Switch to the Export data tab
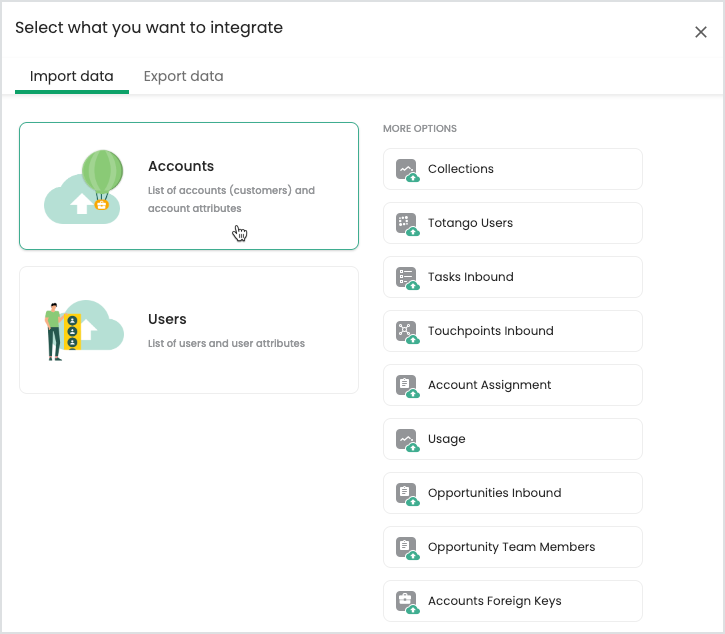The image size is (725, 634). [x=184, y=76]
